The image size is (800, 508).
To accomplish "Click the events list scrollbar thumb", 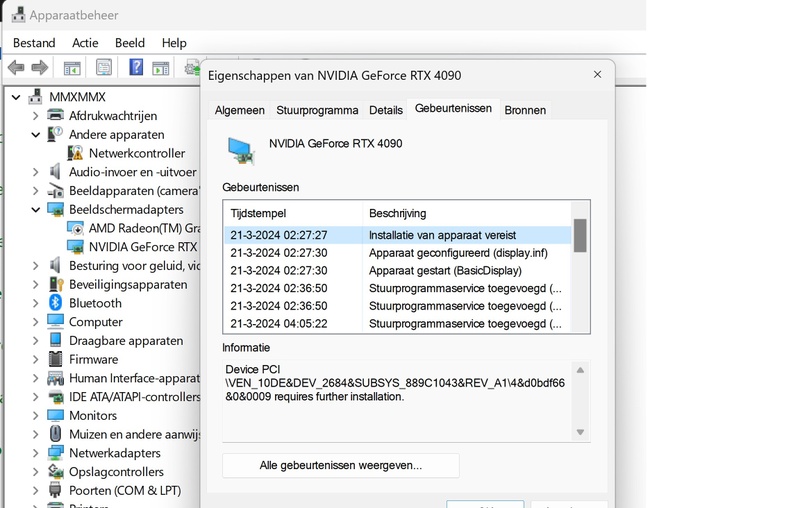I will coord(580,235).
